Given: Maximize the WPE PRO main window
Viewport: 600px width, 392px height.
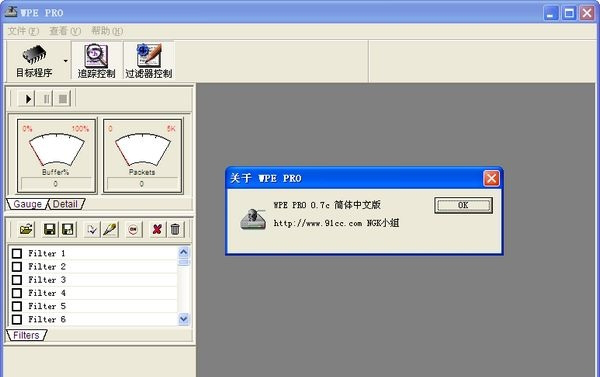Looking at the screenshot, I should click(x=569, y=13).
